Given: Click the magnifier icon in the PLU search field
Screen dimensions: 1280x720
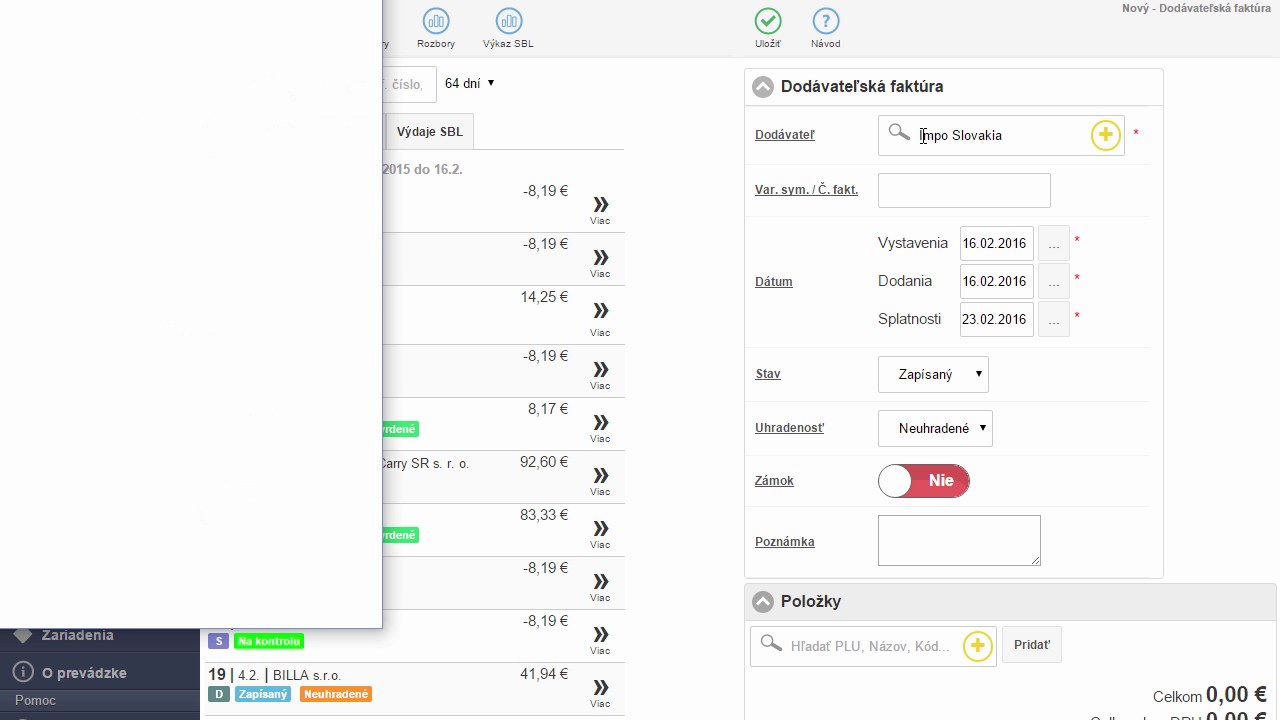Looking at the screenshot, I should pos(770,644).
